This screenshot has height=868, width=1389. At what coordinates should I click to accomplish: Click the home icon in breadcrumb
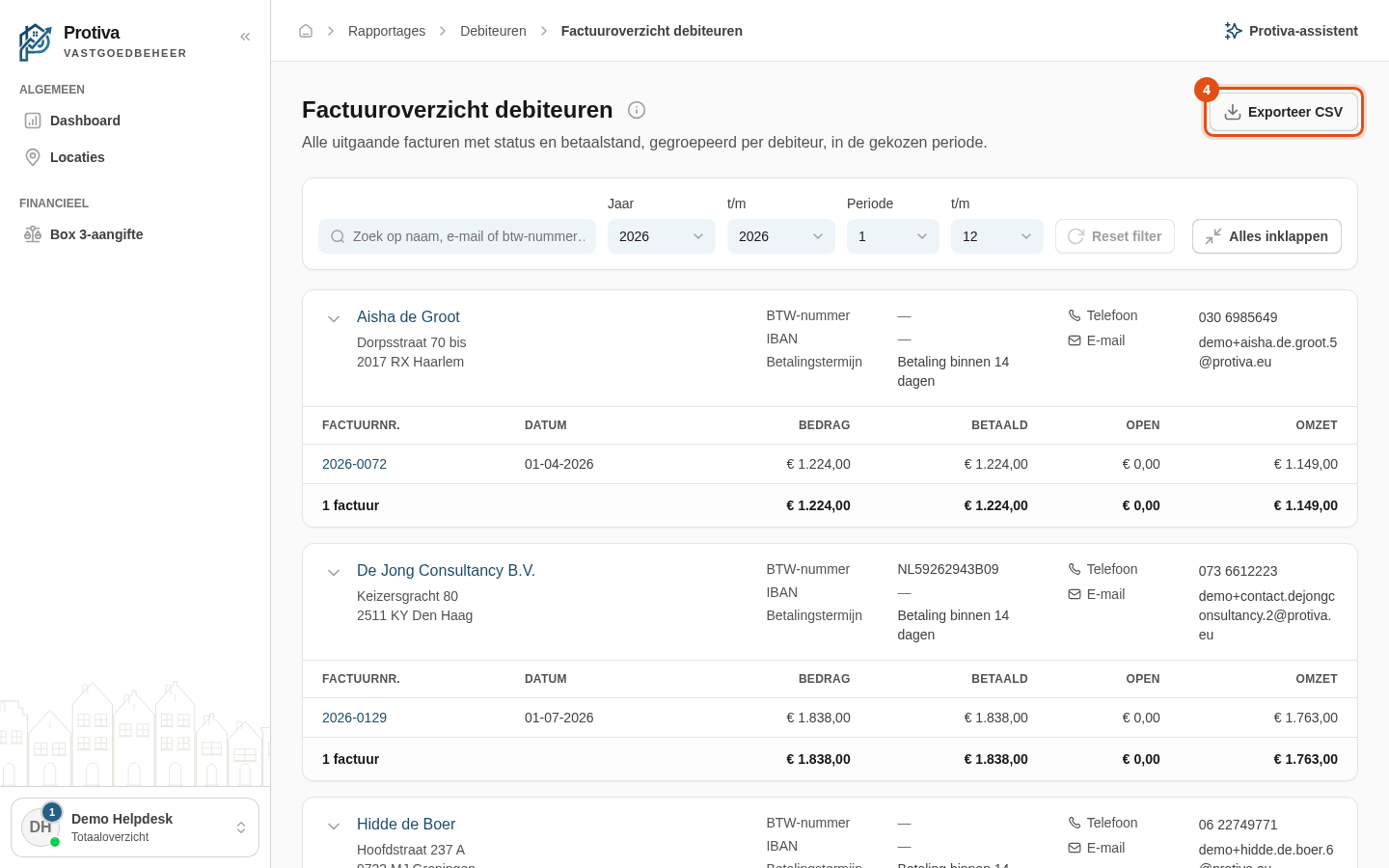(306, 31)
